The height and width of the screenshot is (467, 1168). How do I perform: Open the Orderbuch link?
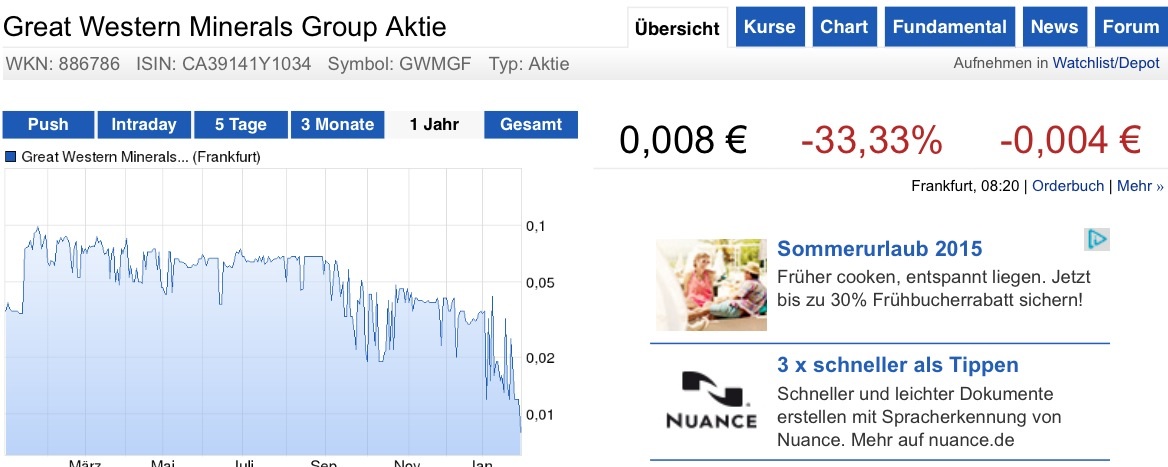click(1068, 186)
